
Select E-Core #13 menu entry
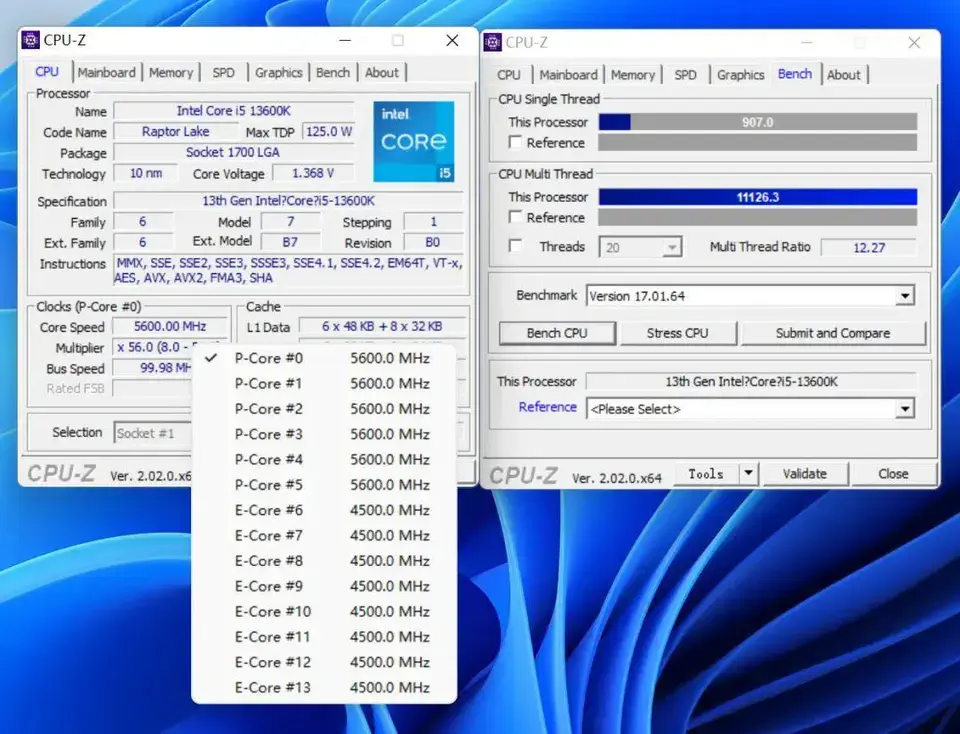[324, 687]
